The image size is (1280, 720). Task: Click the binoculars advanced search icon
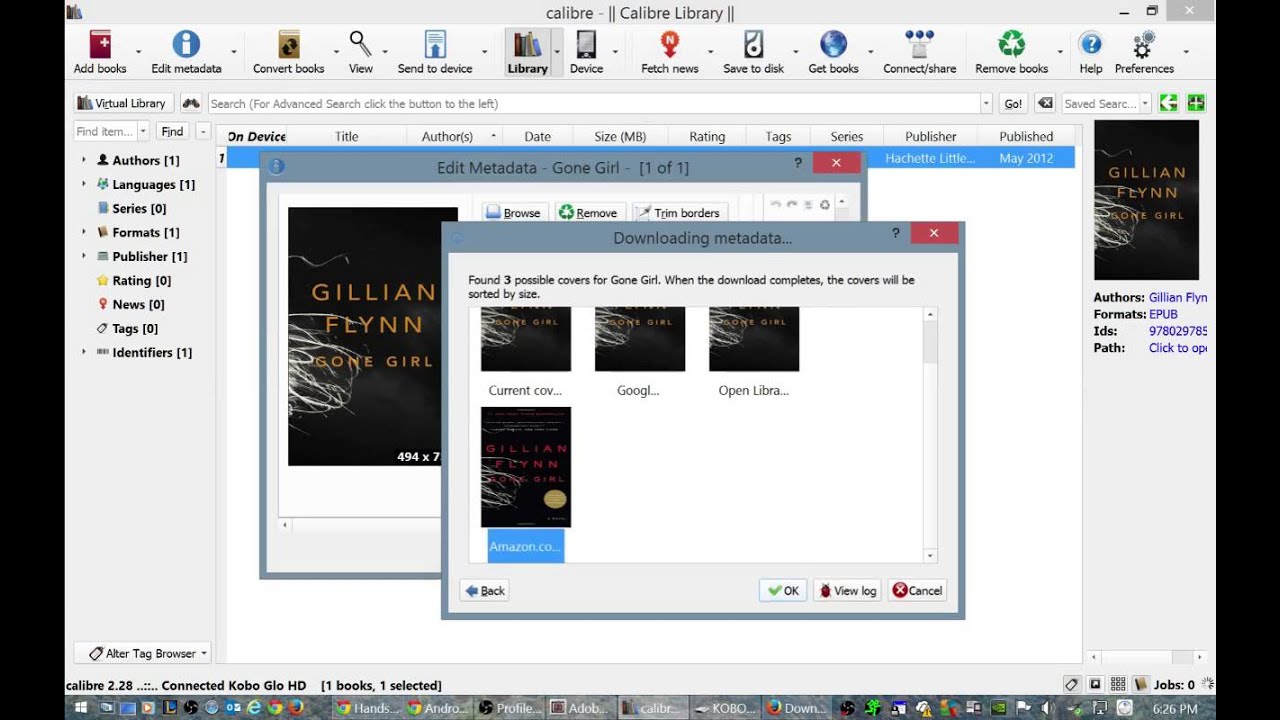tap(190, 103)
